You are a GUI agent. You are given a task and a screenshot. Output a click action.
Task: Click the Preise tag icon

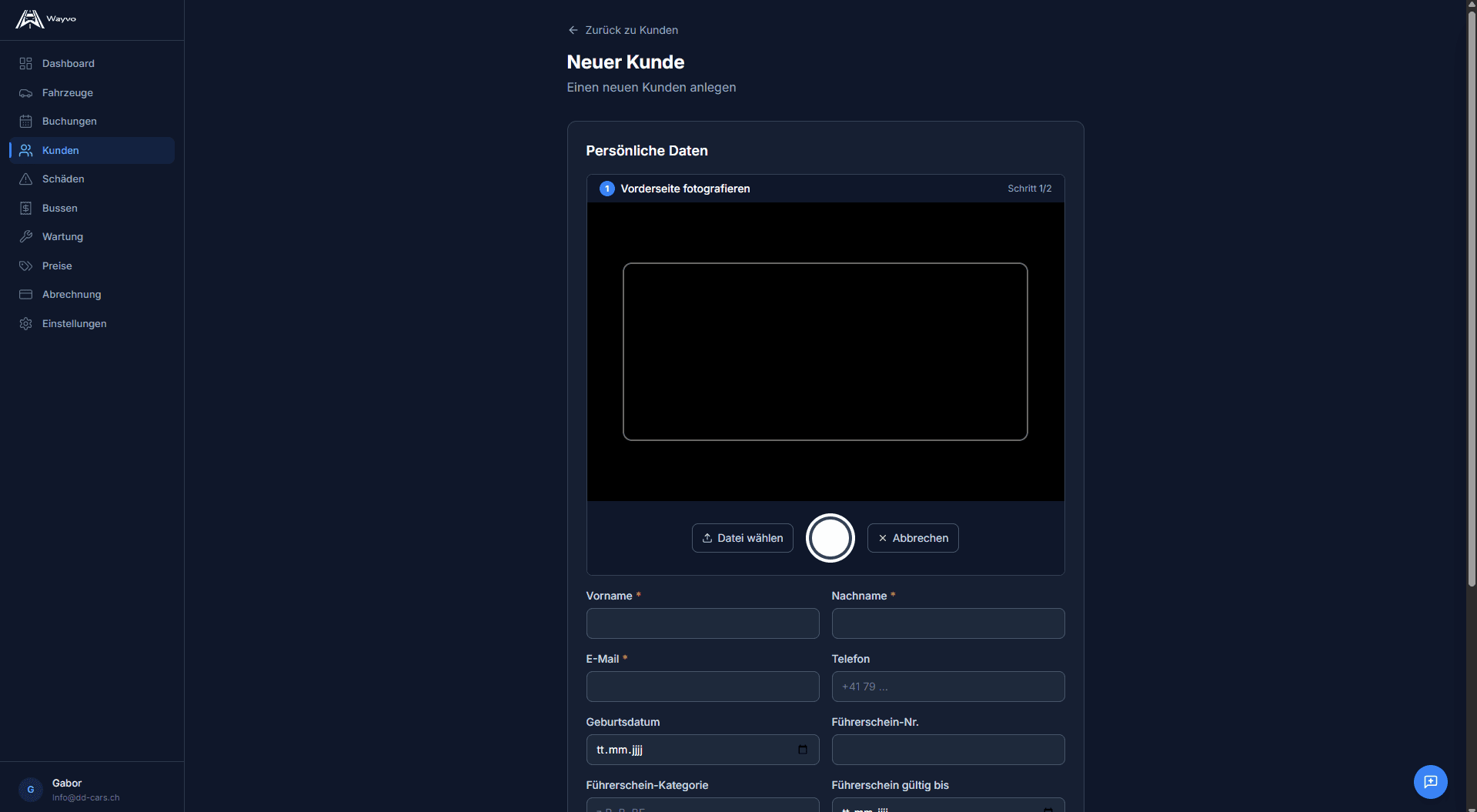[x=26, y=266]
